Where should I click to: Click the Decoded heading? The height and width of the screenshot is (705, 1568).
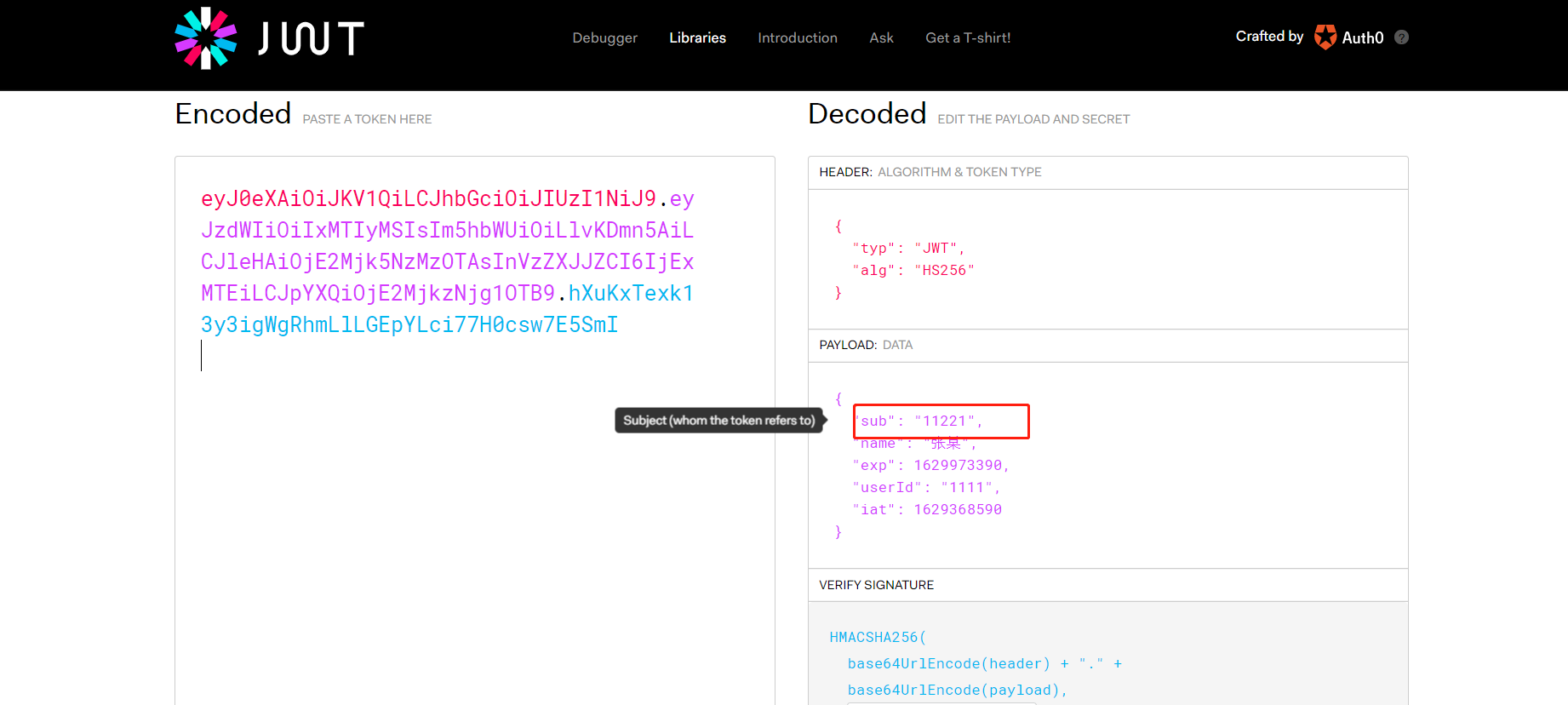click(867, 113)
